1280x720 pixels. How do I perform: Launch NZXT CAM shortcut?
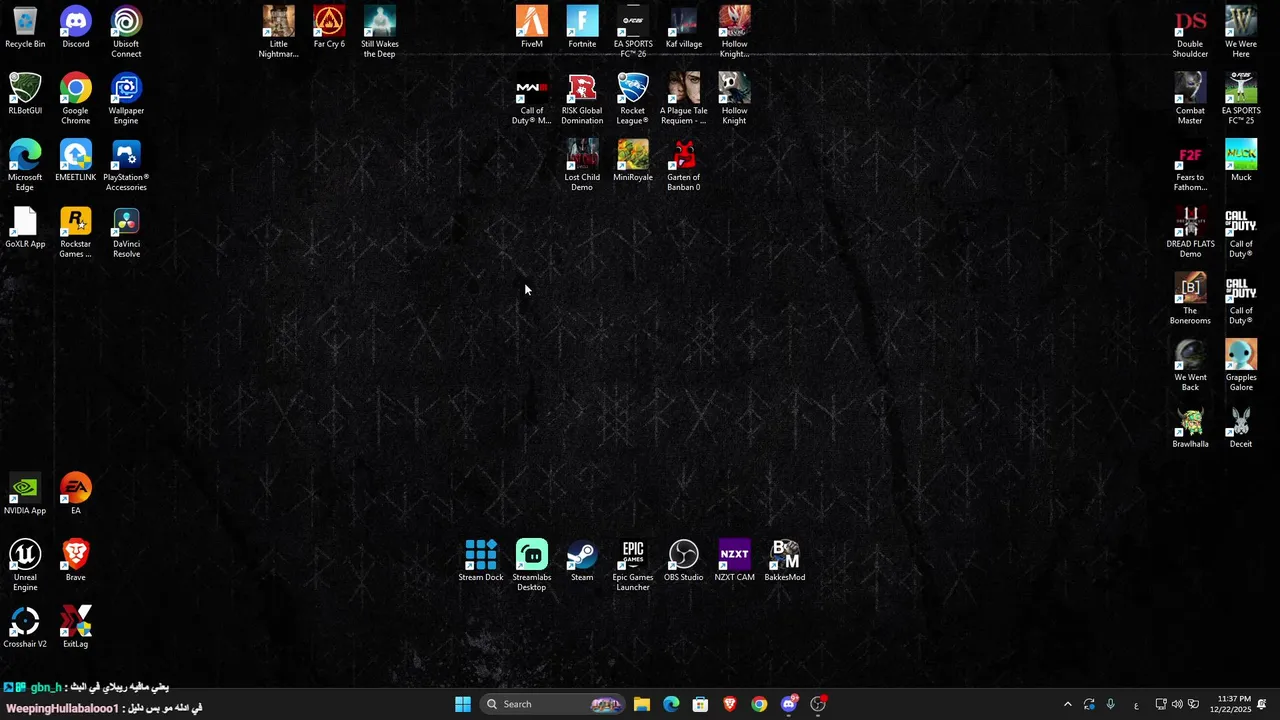tap(734, 562)
